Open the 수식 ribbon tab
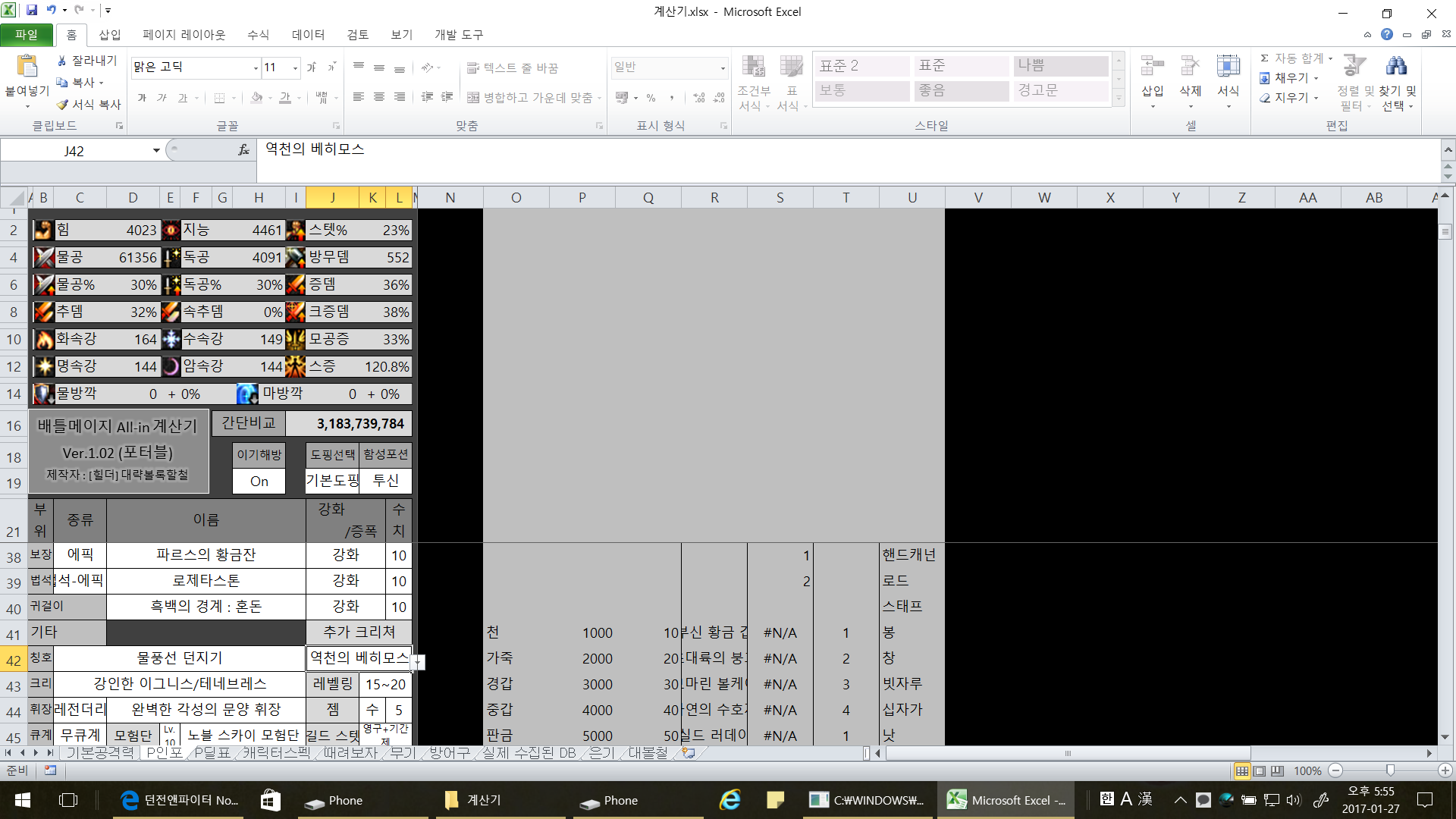This screenshot has height=819, width=1456. (258, 35)
